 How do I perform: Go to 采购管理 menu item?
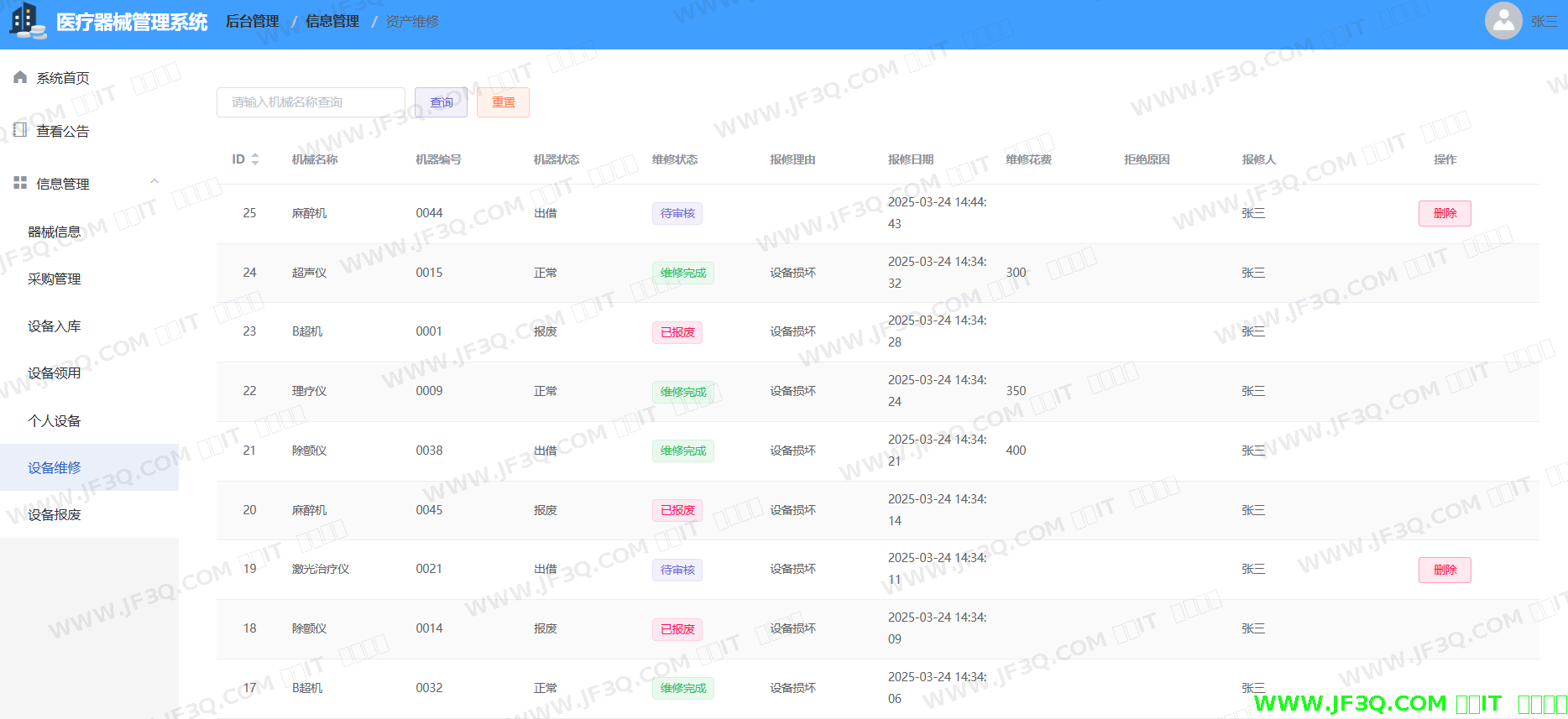(x=55, y=279)
